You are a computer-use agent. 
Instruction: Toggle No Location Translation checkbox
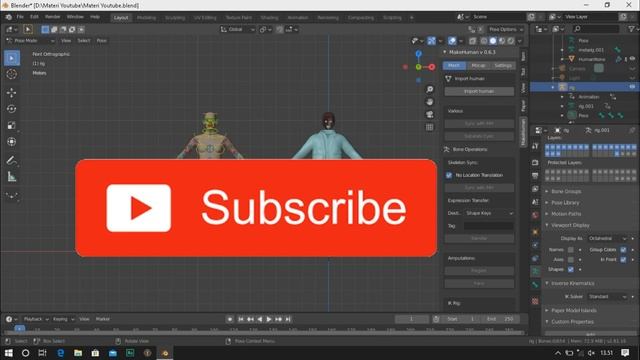pos(449,175)
